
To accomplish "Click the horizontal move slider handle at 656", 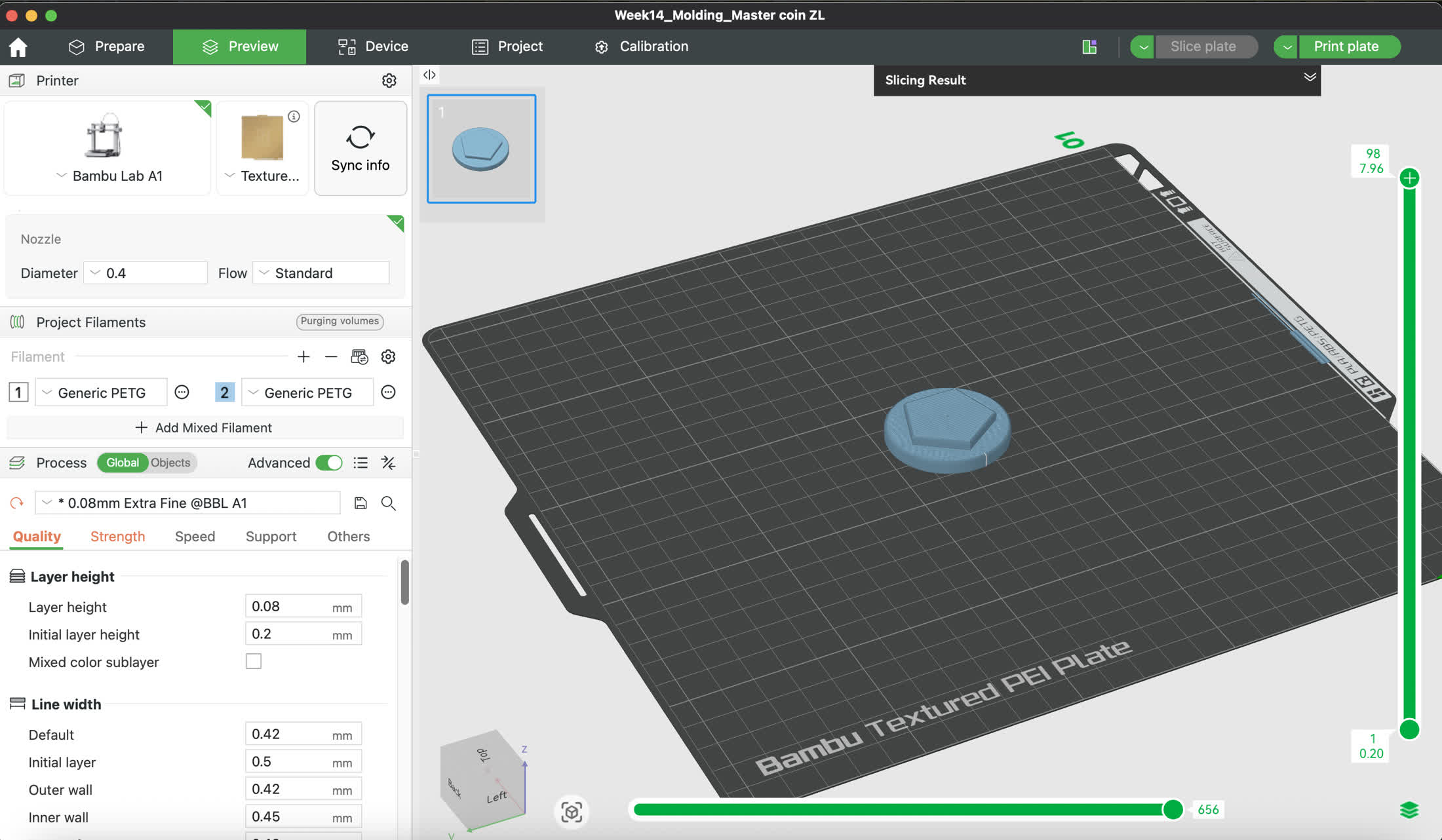I will point(1173,810).
